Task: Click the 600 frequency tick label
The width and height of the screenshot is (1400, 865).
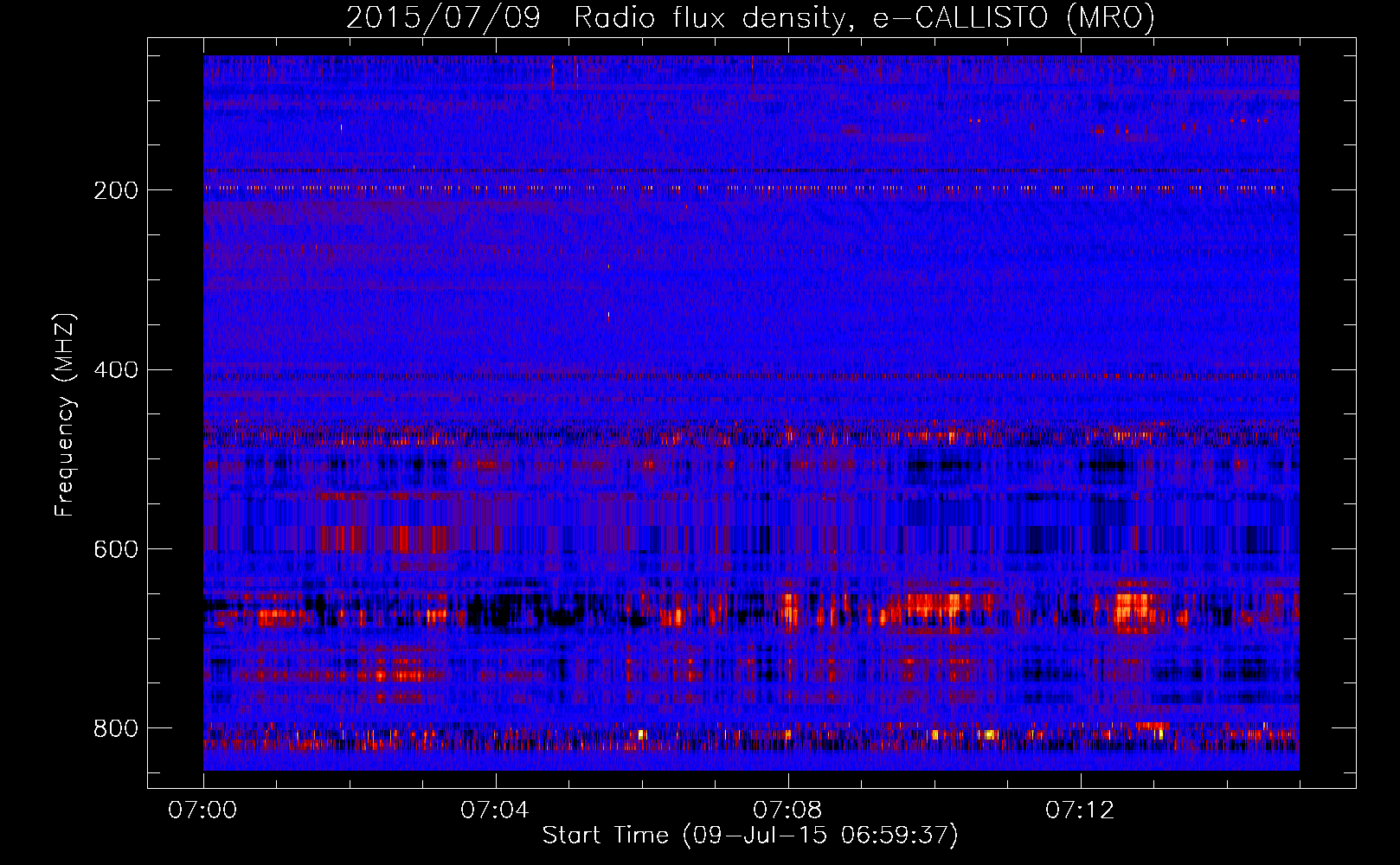Action: [116, 549]
